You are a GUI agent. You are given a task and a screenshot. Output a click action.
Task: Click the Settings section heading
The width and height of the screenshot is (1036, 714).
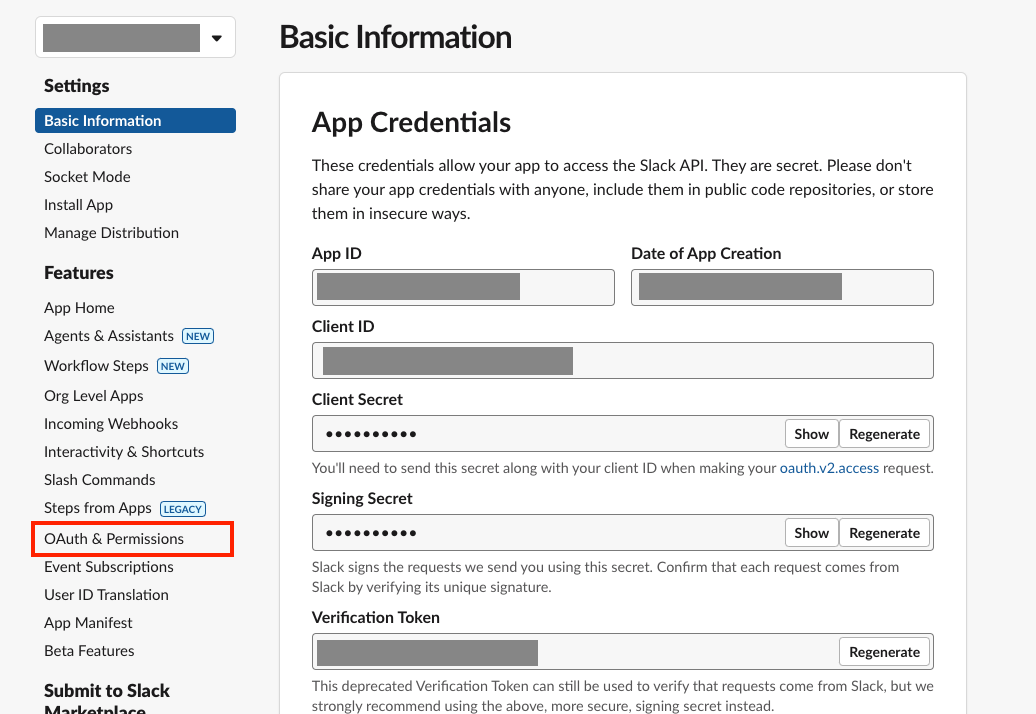point(77,86)
